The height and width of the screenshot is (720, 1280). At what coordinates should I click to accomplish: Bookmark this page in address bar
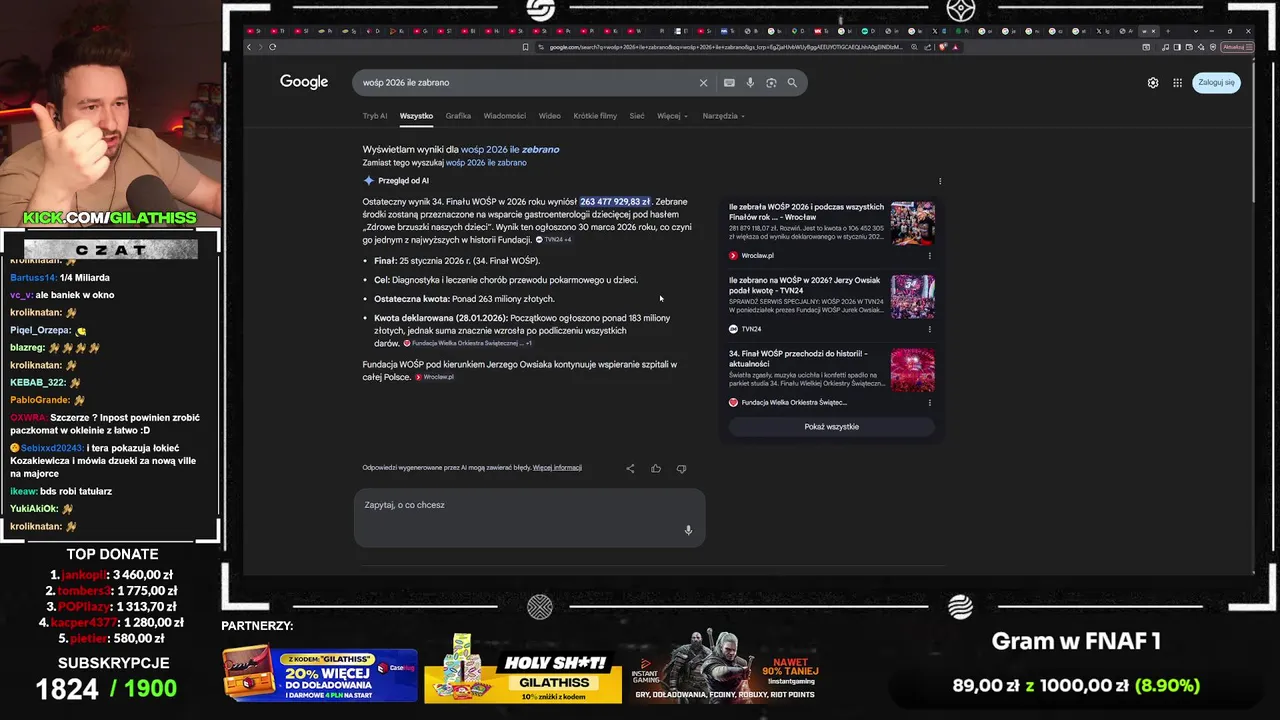coord(525,47)
